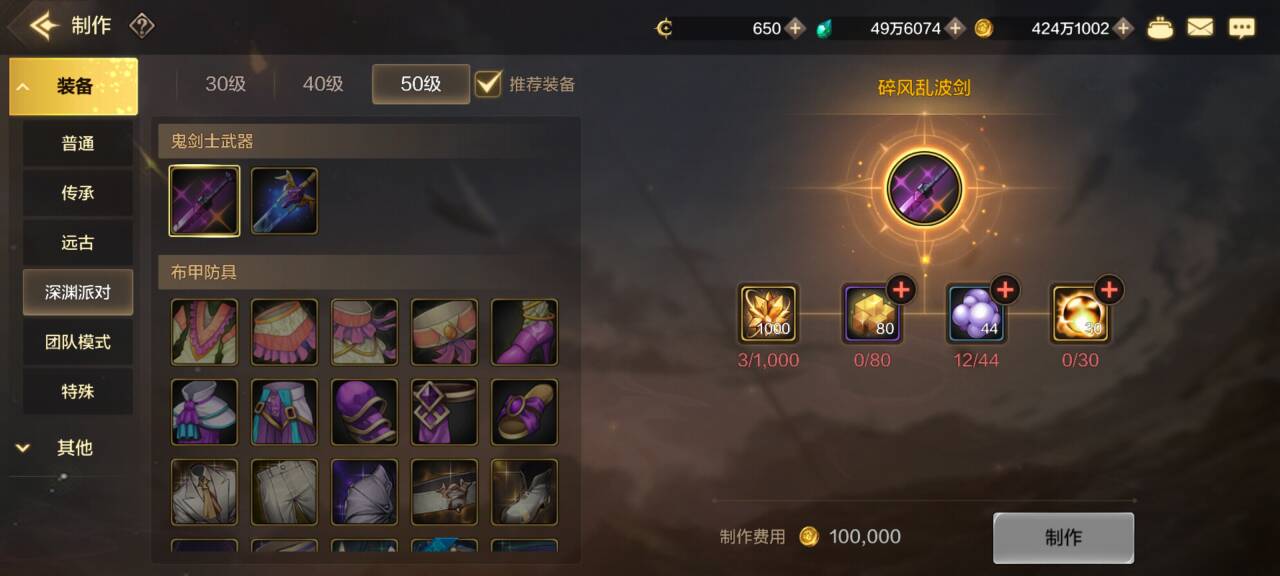Viewport: 1280px width, 576px height.
Task: Click the 制作 craft button
Action: pyautogui.click(x=1063, y=538)
